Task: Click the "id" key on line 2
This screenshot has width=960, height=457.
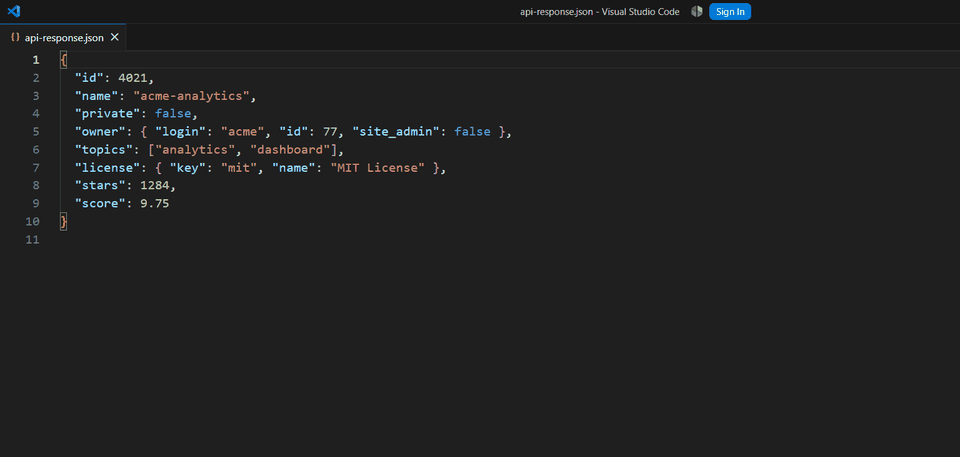Action: pos(89,78)
